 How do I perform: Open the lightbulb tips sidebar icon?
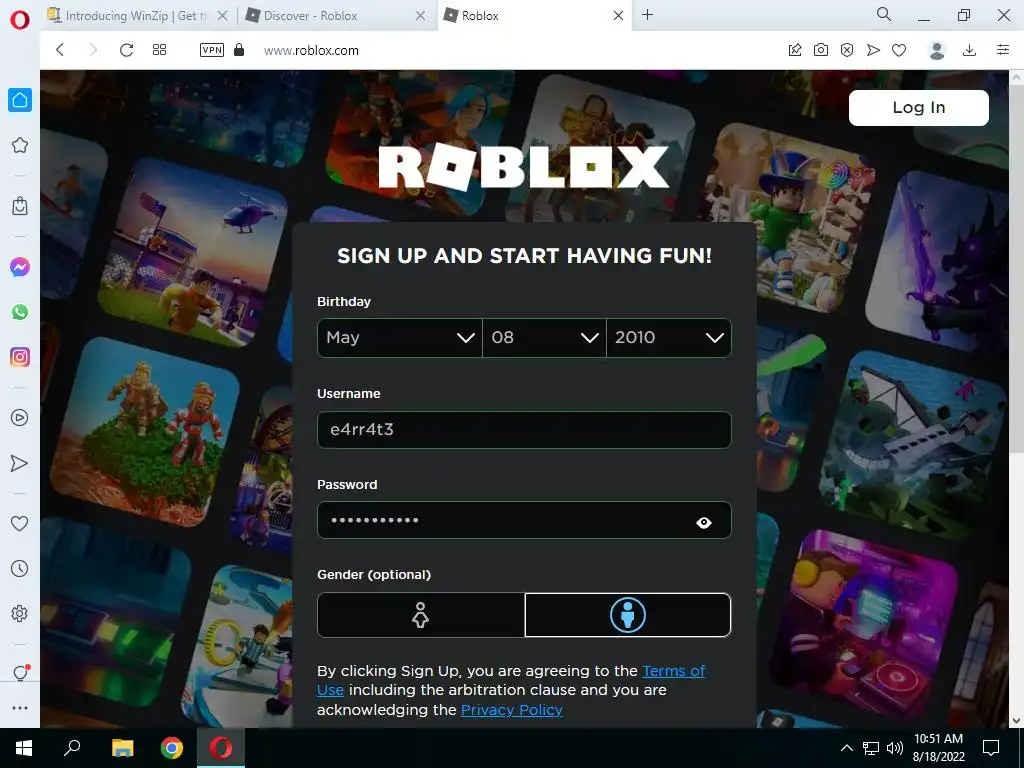(x=20, y=673)
